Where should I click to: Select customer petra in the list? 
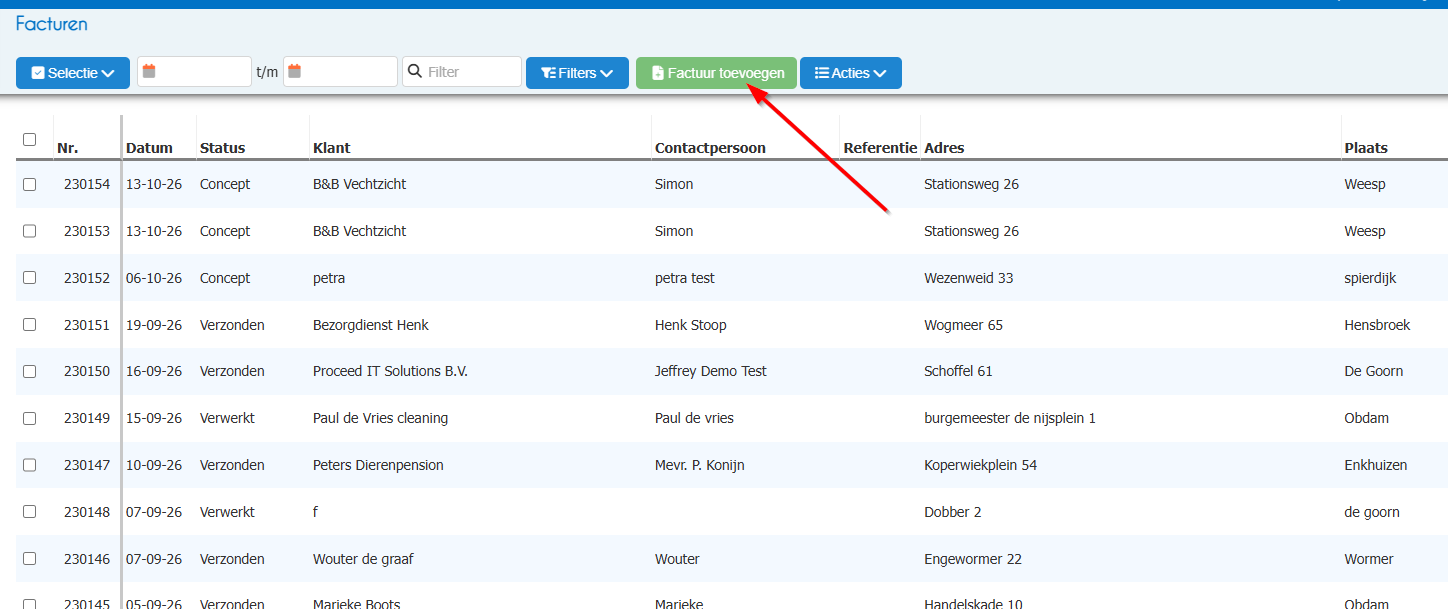click(329, 278)
